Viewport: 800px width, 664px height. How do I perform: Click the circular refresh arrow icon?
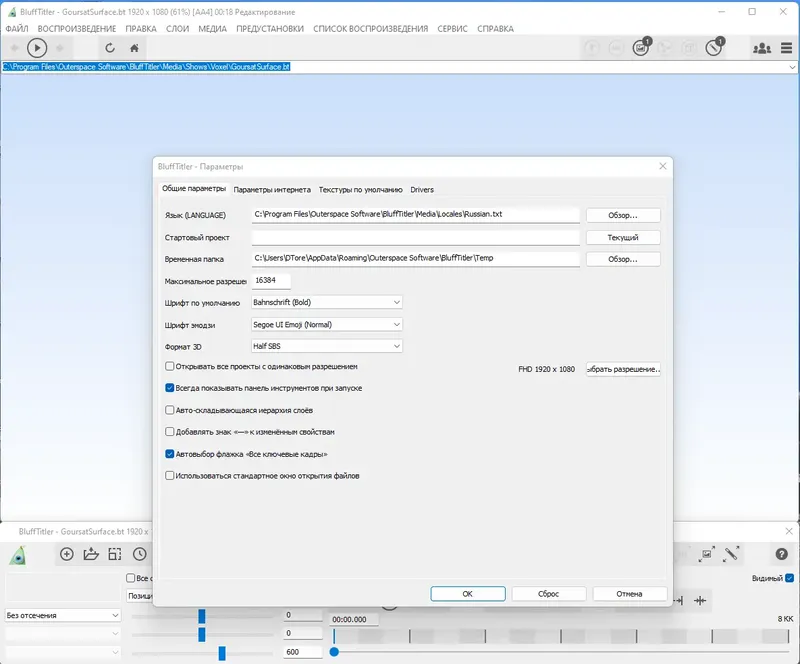pos(110,48)
